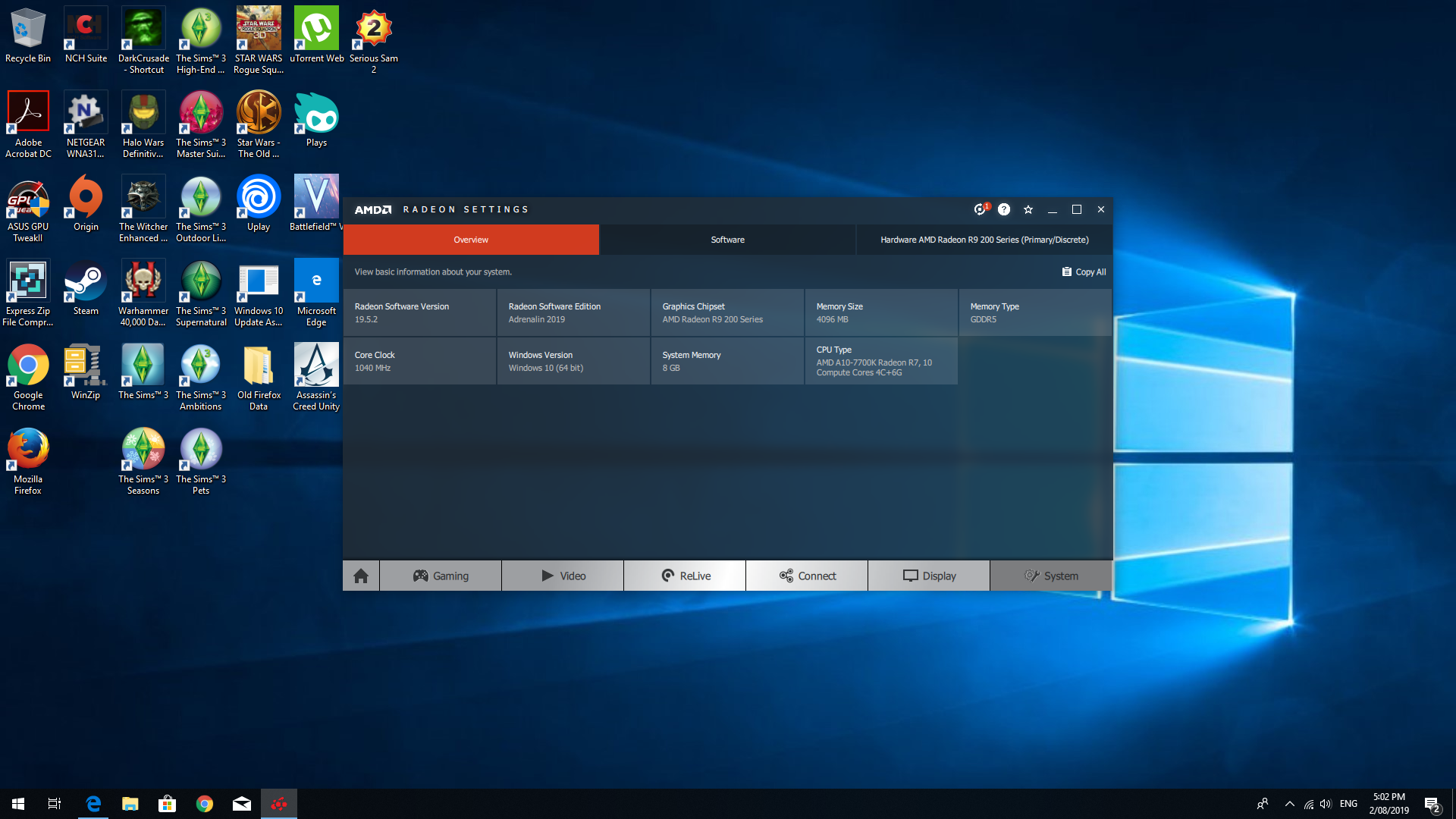Click the help question mark icon
This screenshot has height=819, width=1456.
tap(1004, 209)
